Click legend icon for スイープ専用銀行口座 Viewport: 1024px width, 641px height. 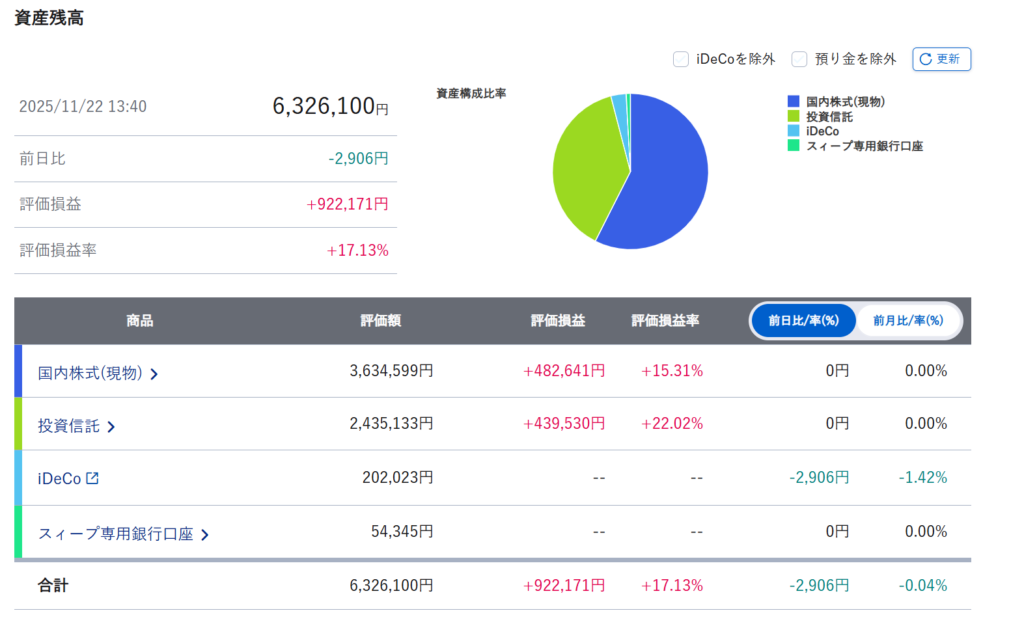coord(794,146)
